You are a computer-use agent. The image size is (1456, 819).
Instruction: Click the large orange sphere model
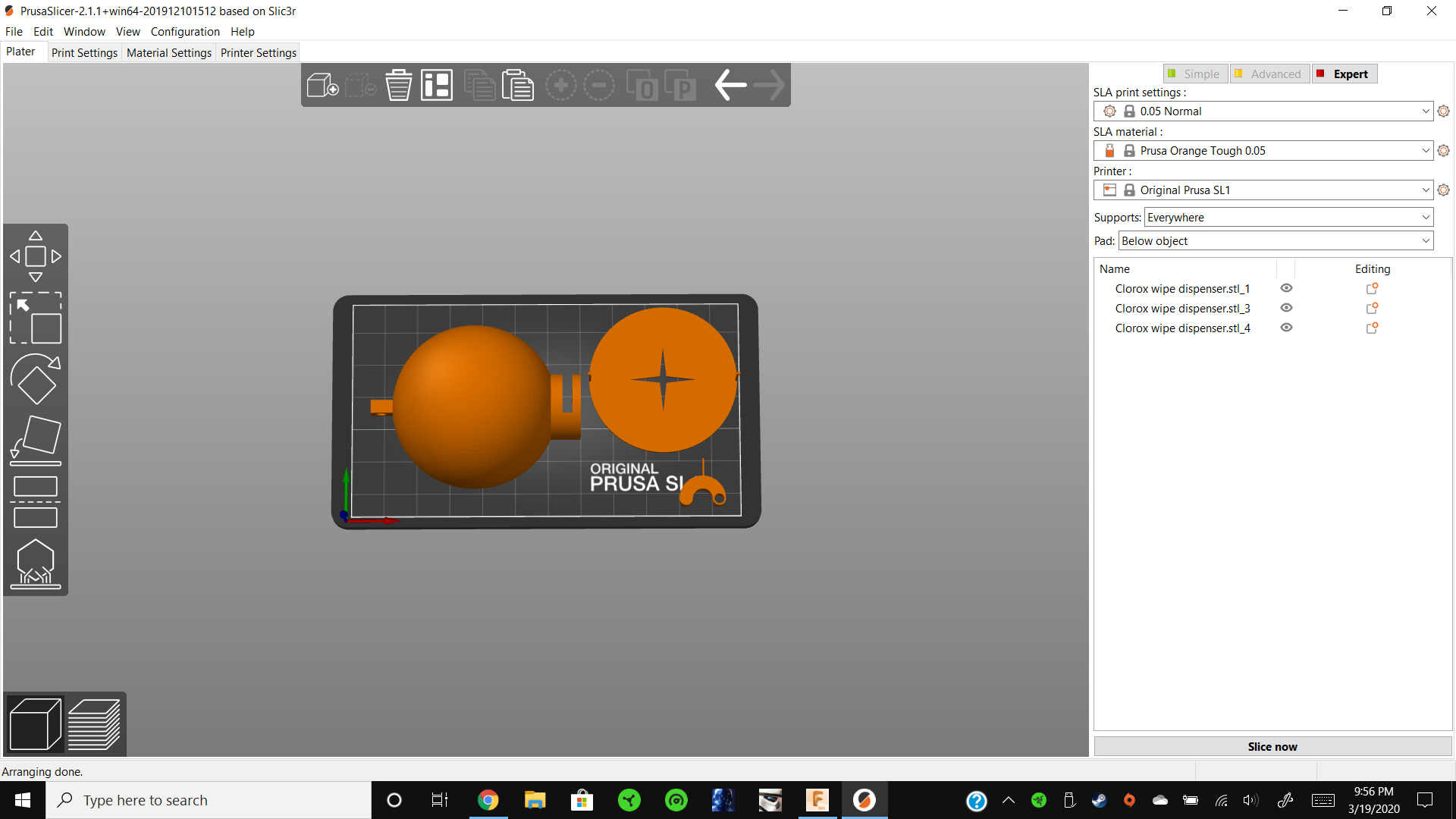point(472,406)
